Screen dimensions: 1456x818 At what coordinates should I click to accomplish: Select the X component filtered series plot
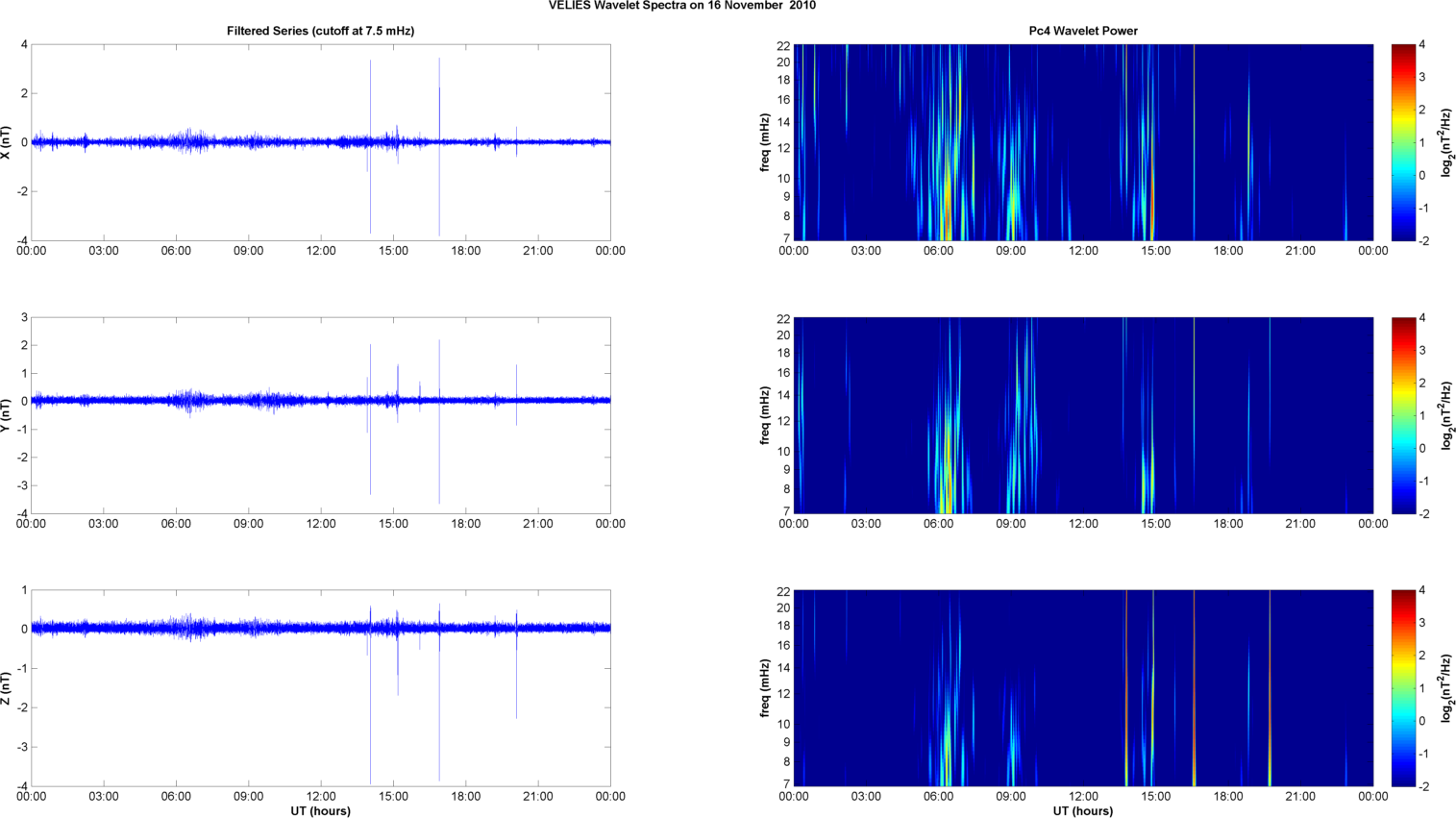tap(320, 142)
